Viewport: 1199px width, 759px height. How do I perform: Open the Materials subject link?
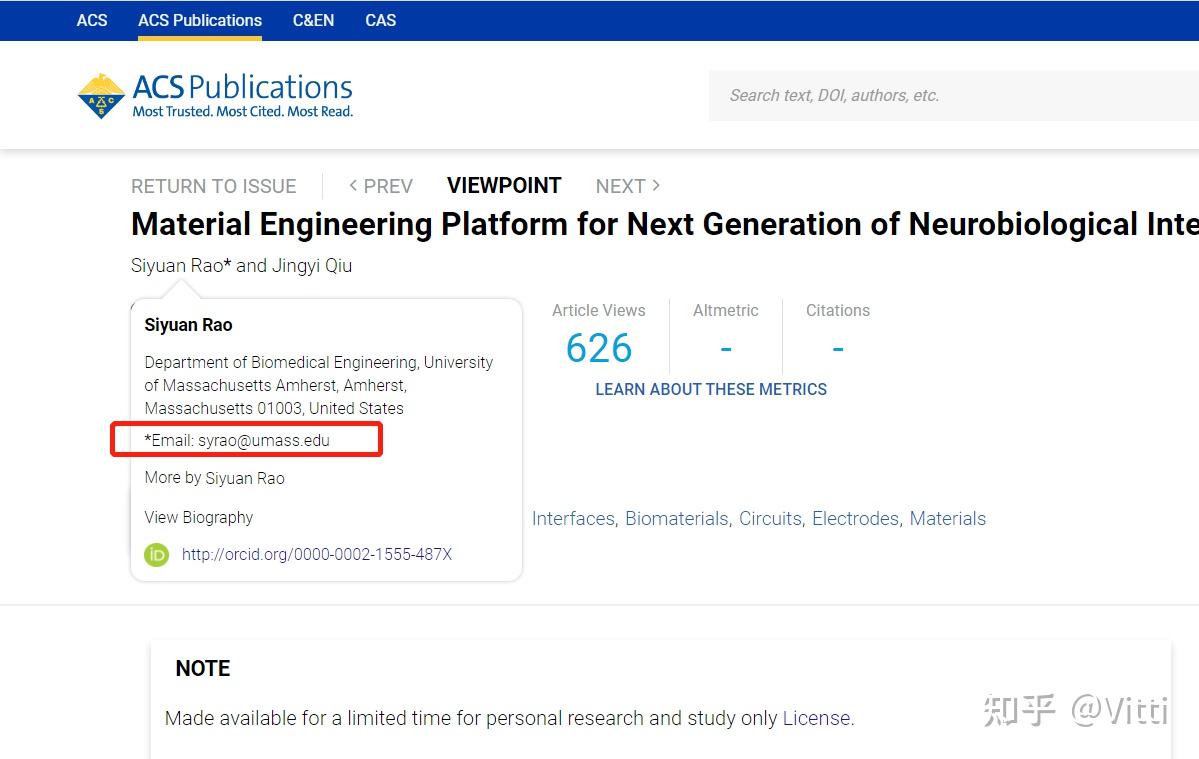947,518
